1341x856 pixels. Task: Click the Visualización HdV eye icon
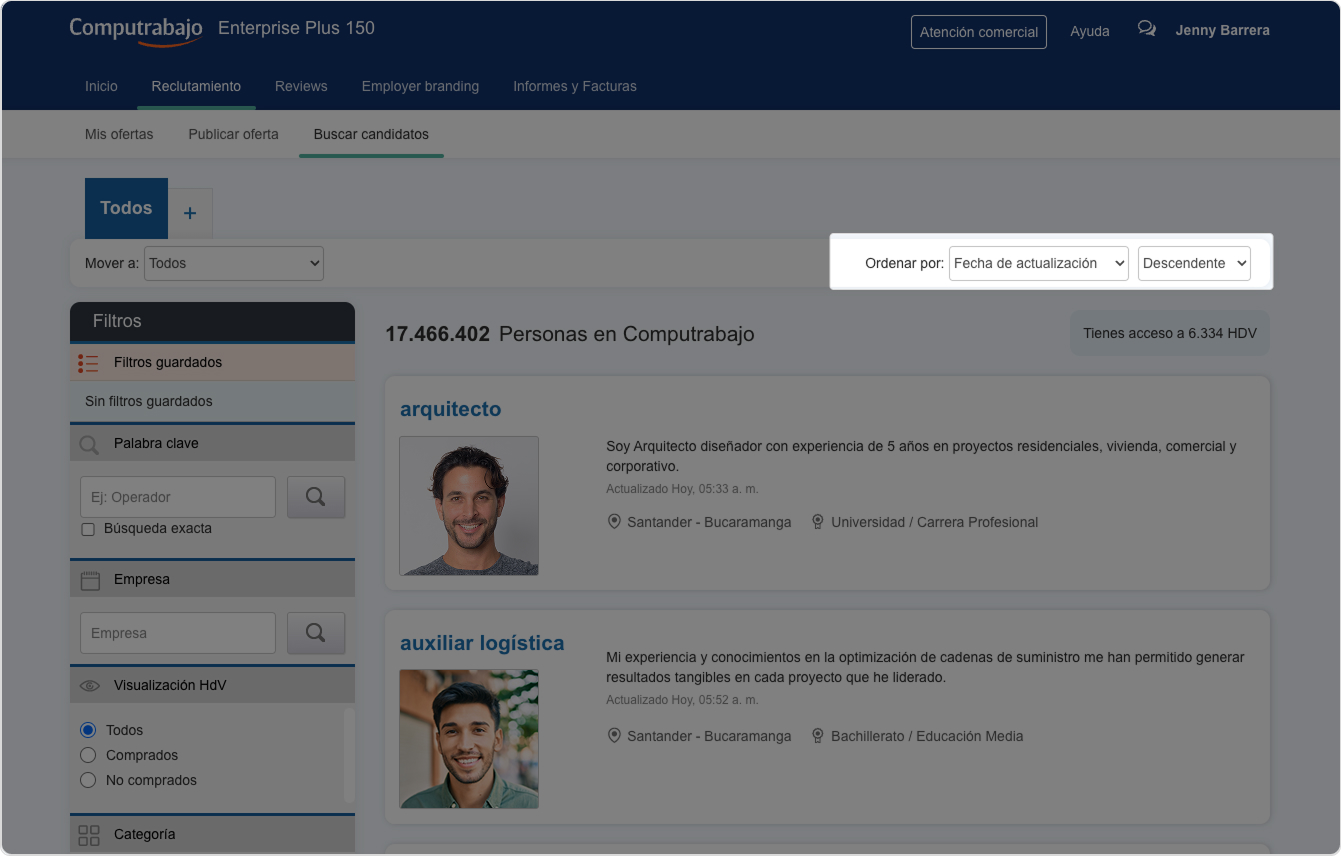point(90,686)
